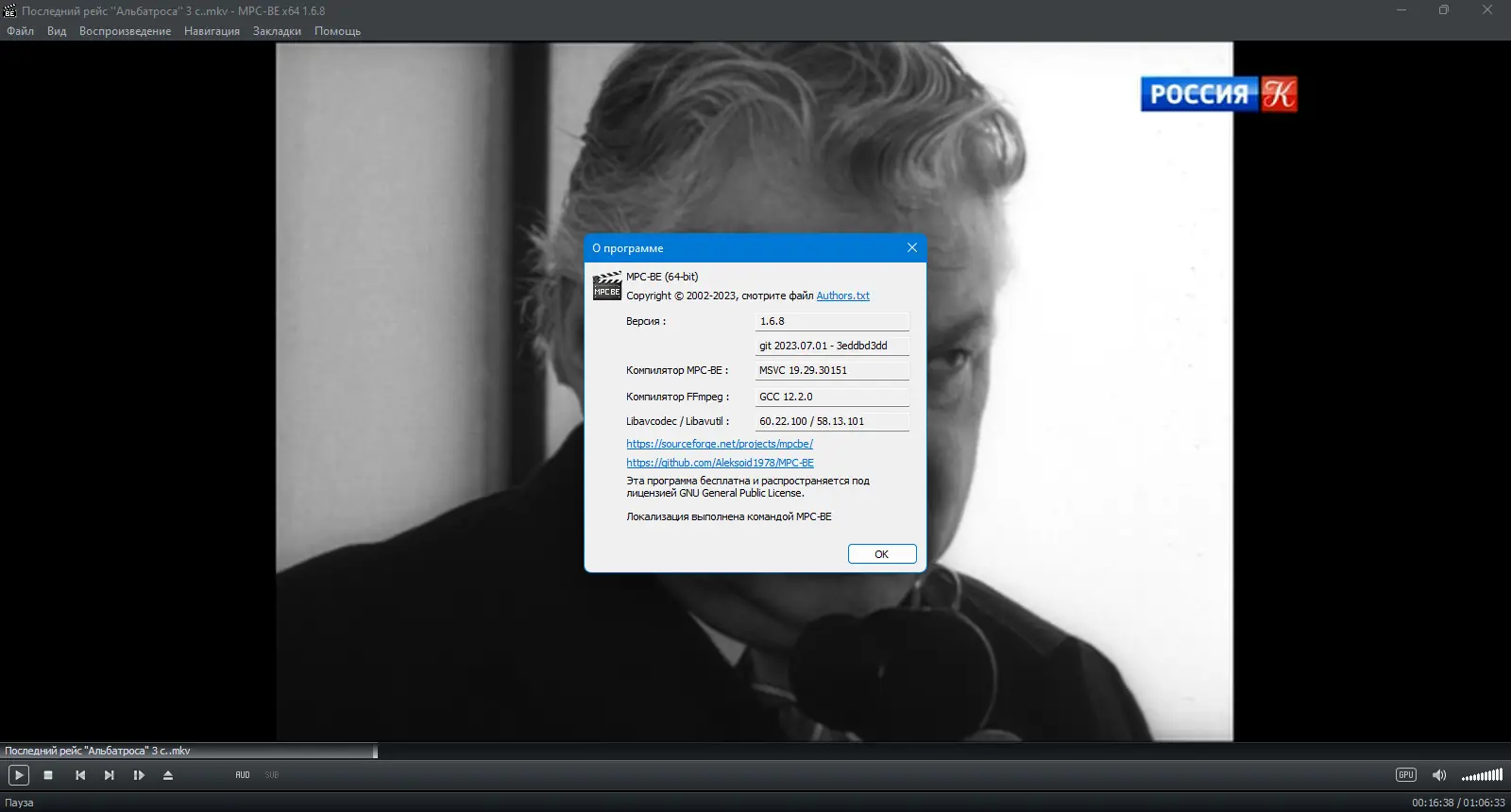This screenshot has height=812, width=1511.
Task: Open the Authors.txt link
Action: (x=842, y=296)
